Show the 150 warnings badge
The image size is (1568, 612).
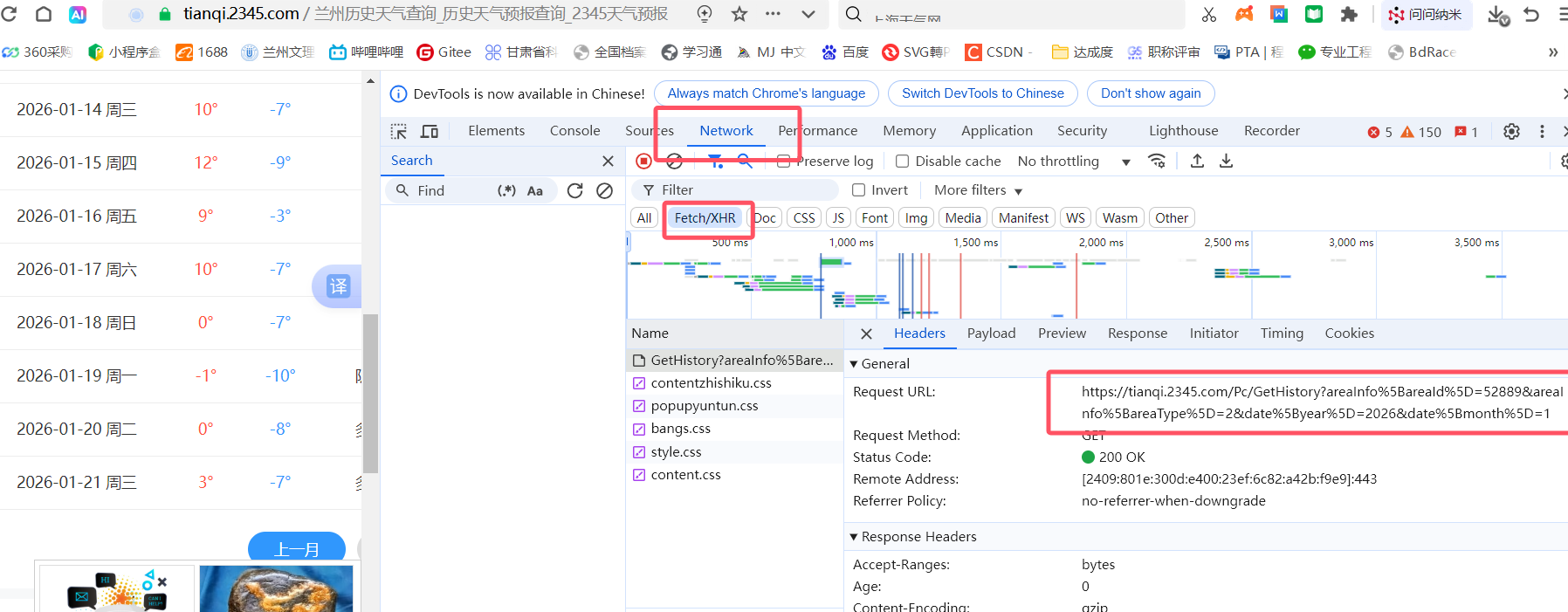[1420, 132]
